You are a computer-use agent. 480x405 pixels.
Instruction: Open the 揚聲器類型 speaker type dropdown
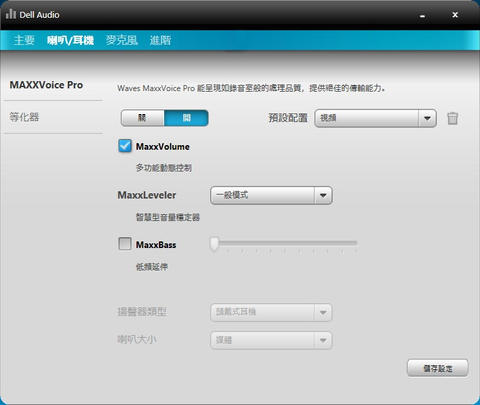pos(271,312)
